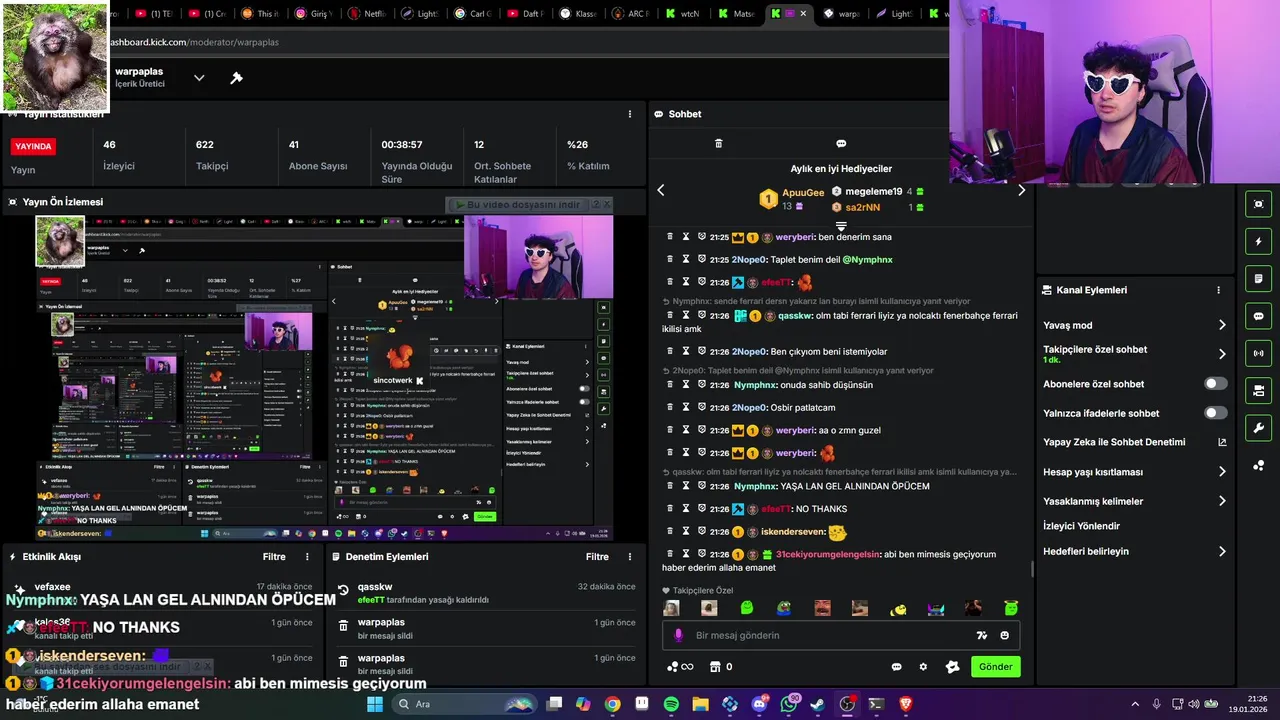Open Kanal Eylemleri three-dot menu

point(1218,290)
